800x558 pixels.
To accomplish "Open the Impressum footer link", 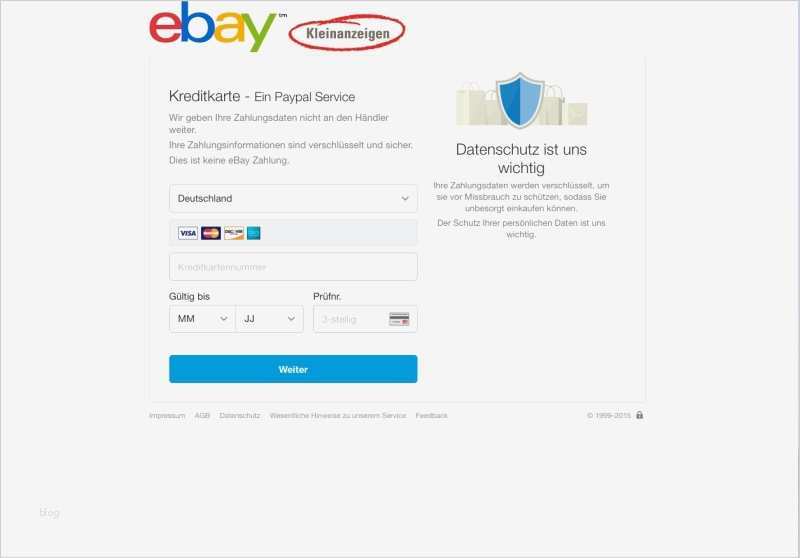I will 167,416.
